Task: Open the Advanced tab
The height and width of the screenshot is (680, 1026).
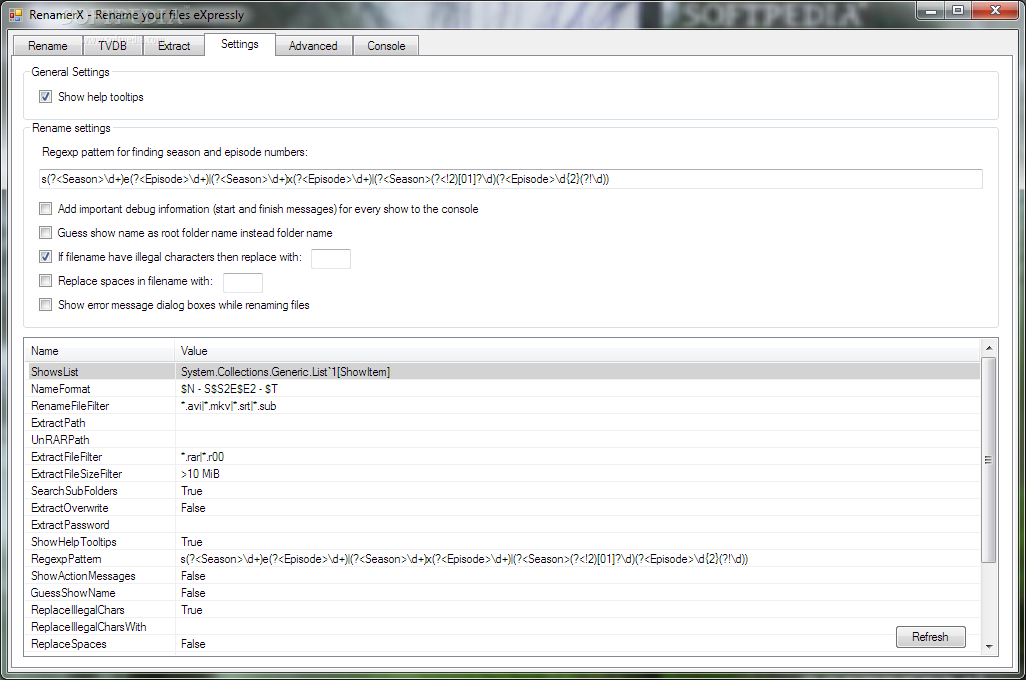Action: [313, 46]
